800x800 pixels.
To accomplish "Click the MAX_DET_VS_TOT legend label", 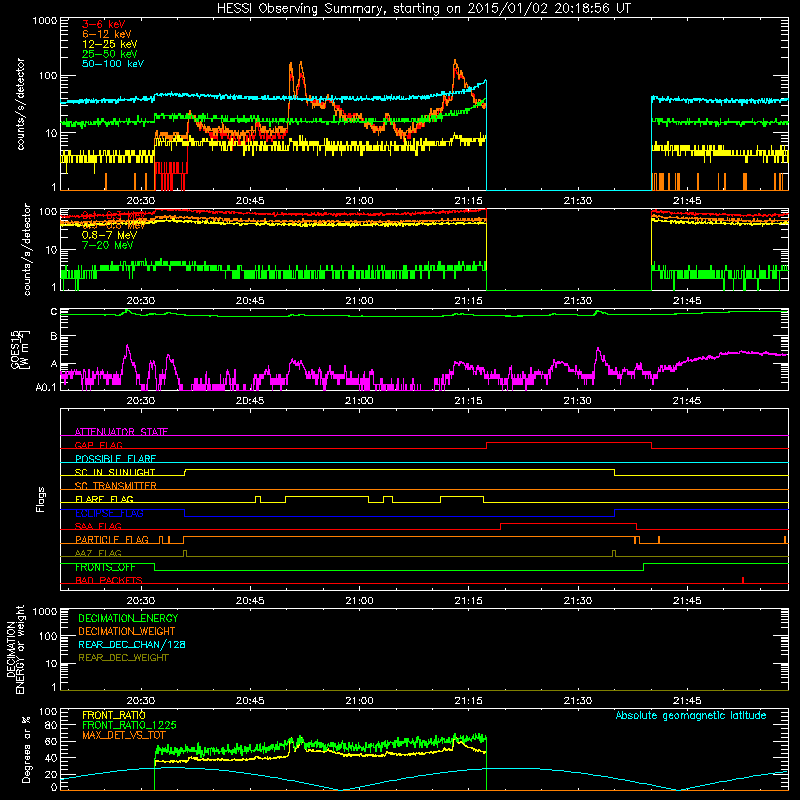I will [123, 735].
